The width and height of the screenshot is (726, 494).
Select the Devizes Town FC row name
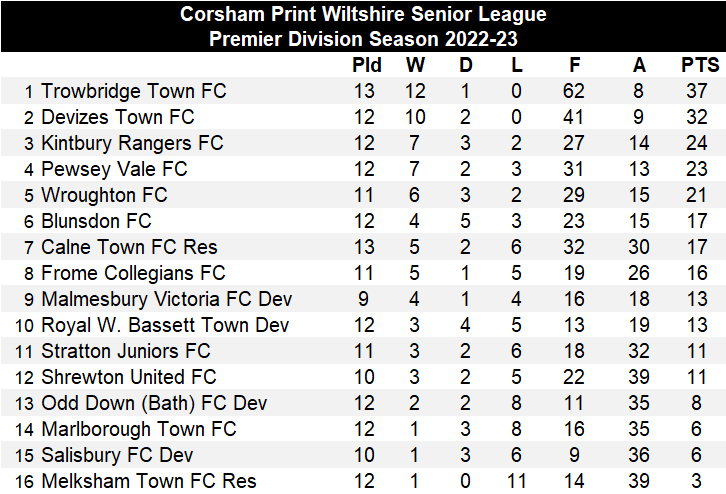117,117
